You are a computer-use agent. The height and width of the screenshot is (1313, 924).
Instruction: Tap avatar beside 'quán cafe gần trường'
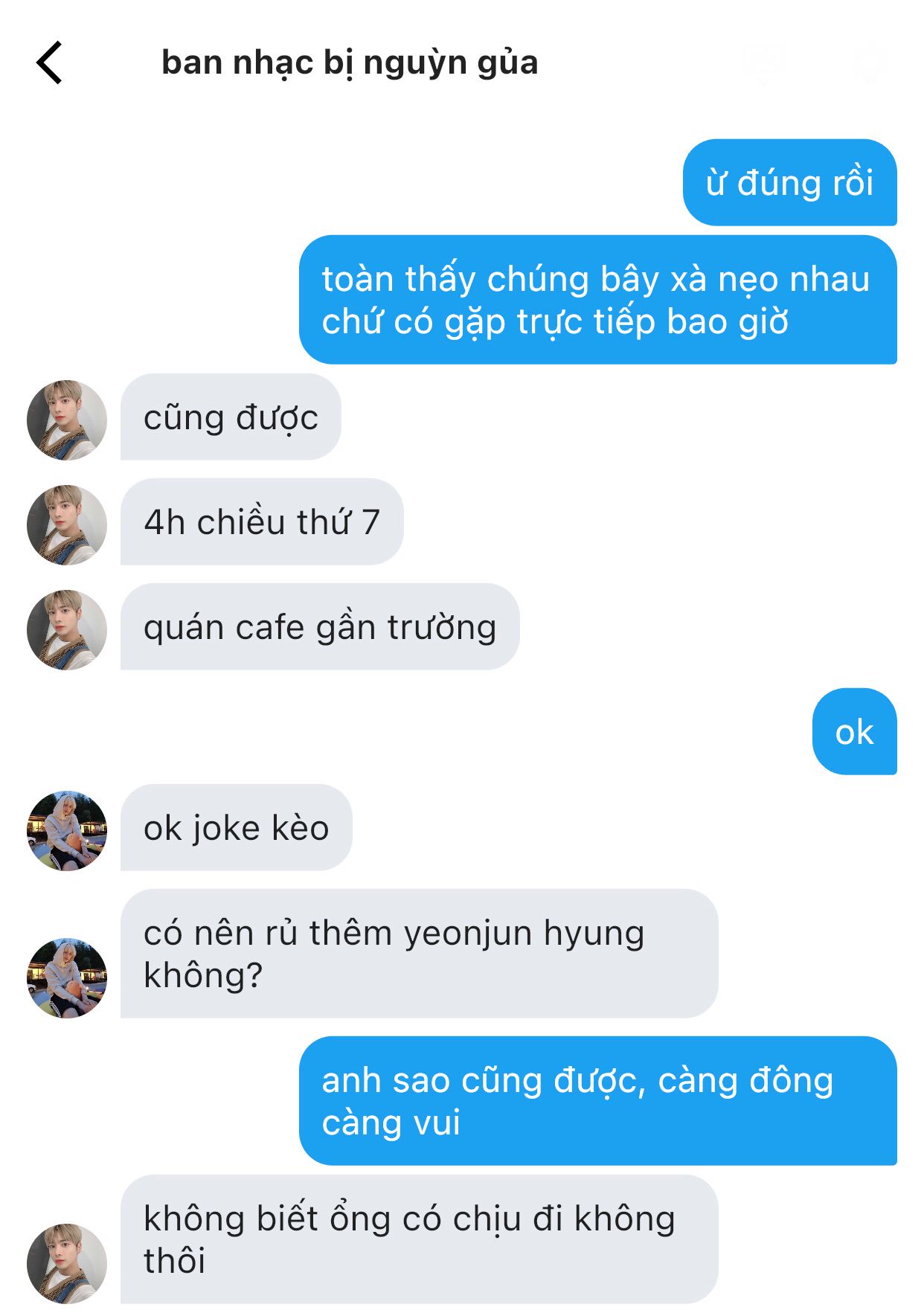[67, 629]
